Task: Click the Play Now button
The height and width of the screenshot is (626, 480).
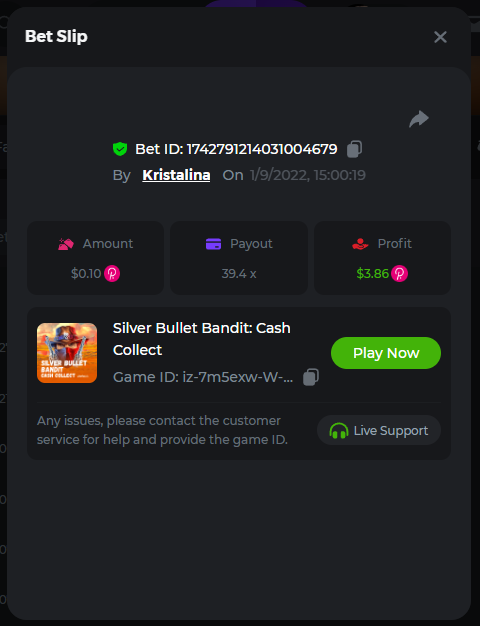Action: [386, 353]
